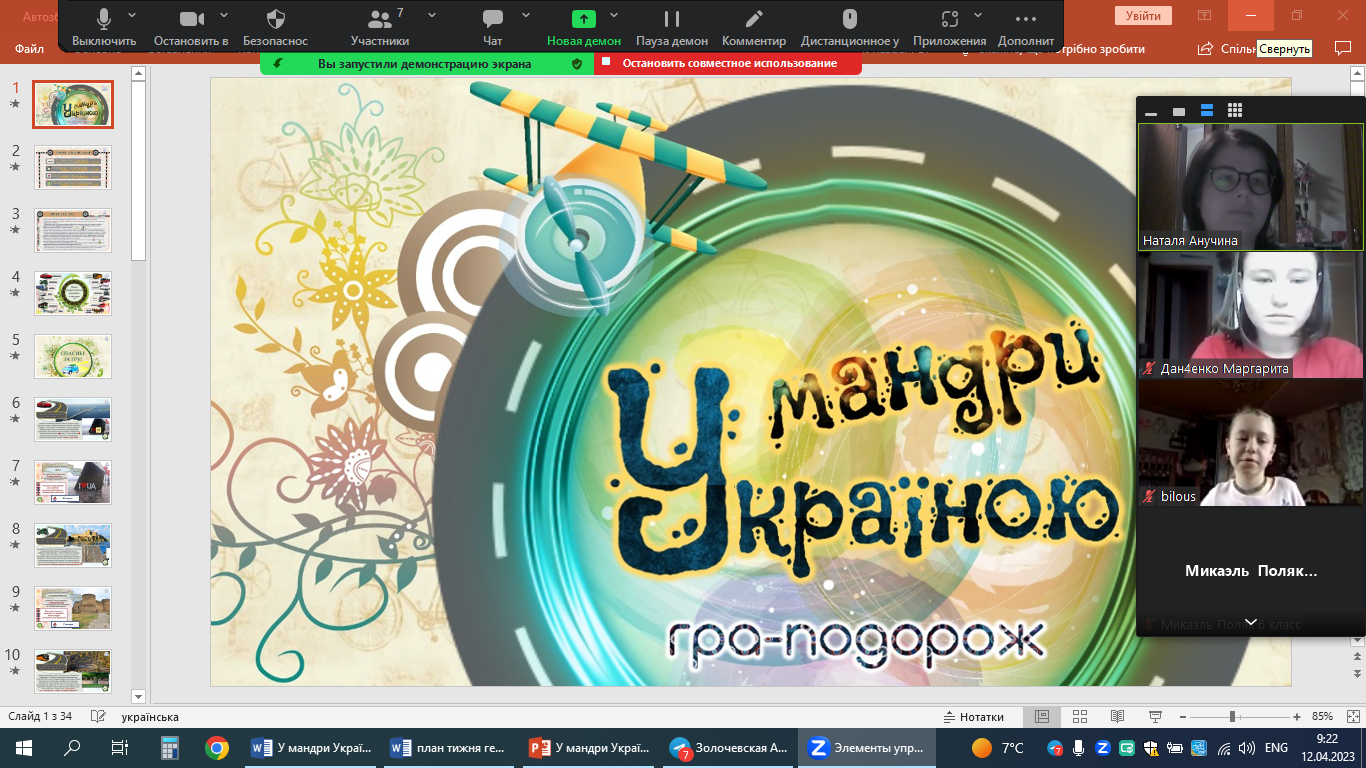This screenshot has height=768, width=1366.
Task: Switch to Word window план тижня
Action: 450,748
